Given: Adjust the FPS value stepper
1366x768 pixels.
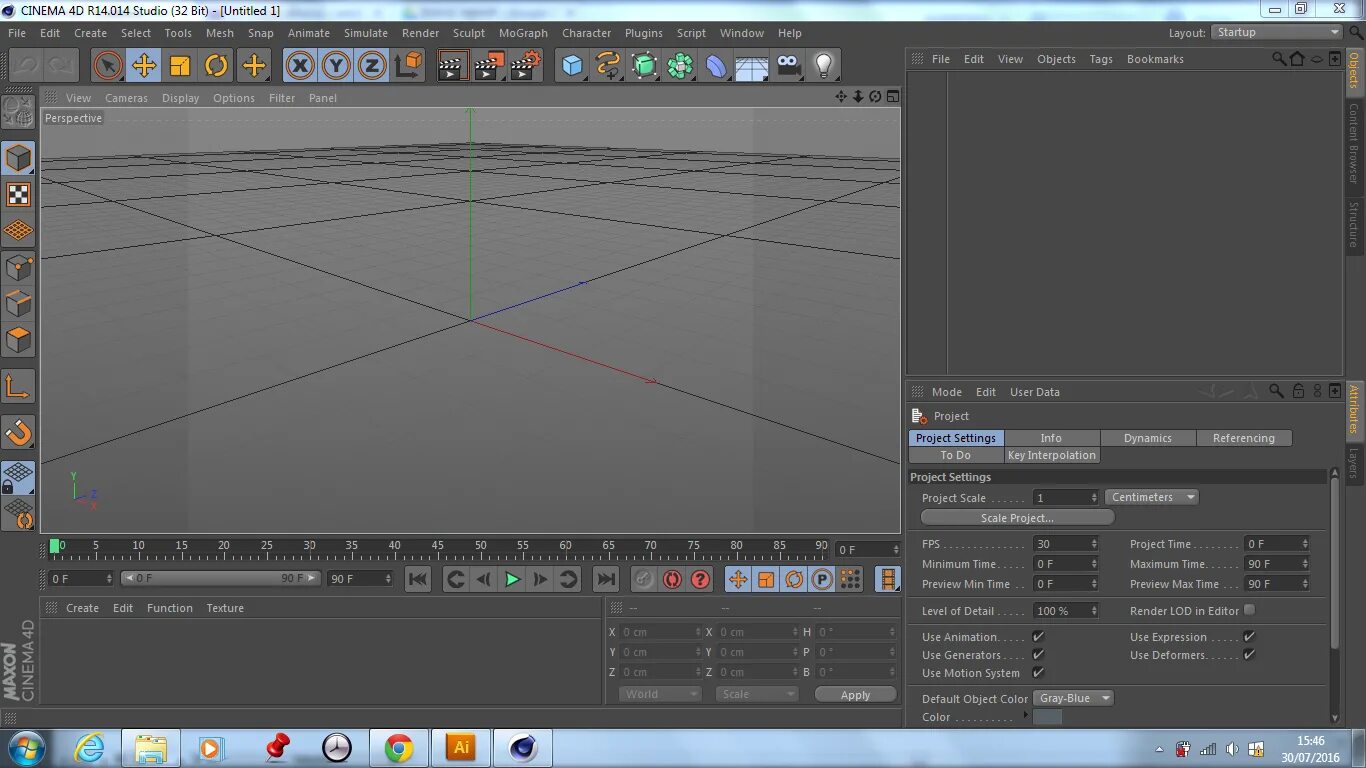Looking at the screenshot, I should coord(1094,544).
